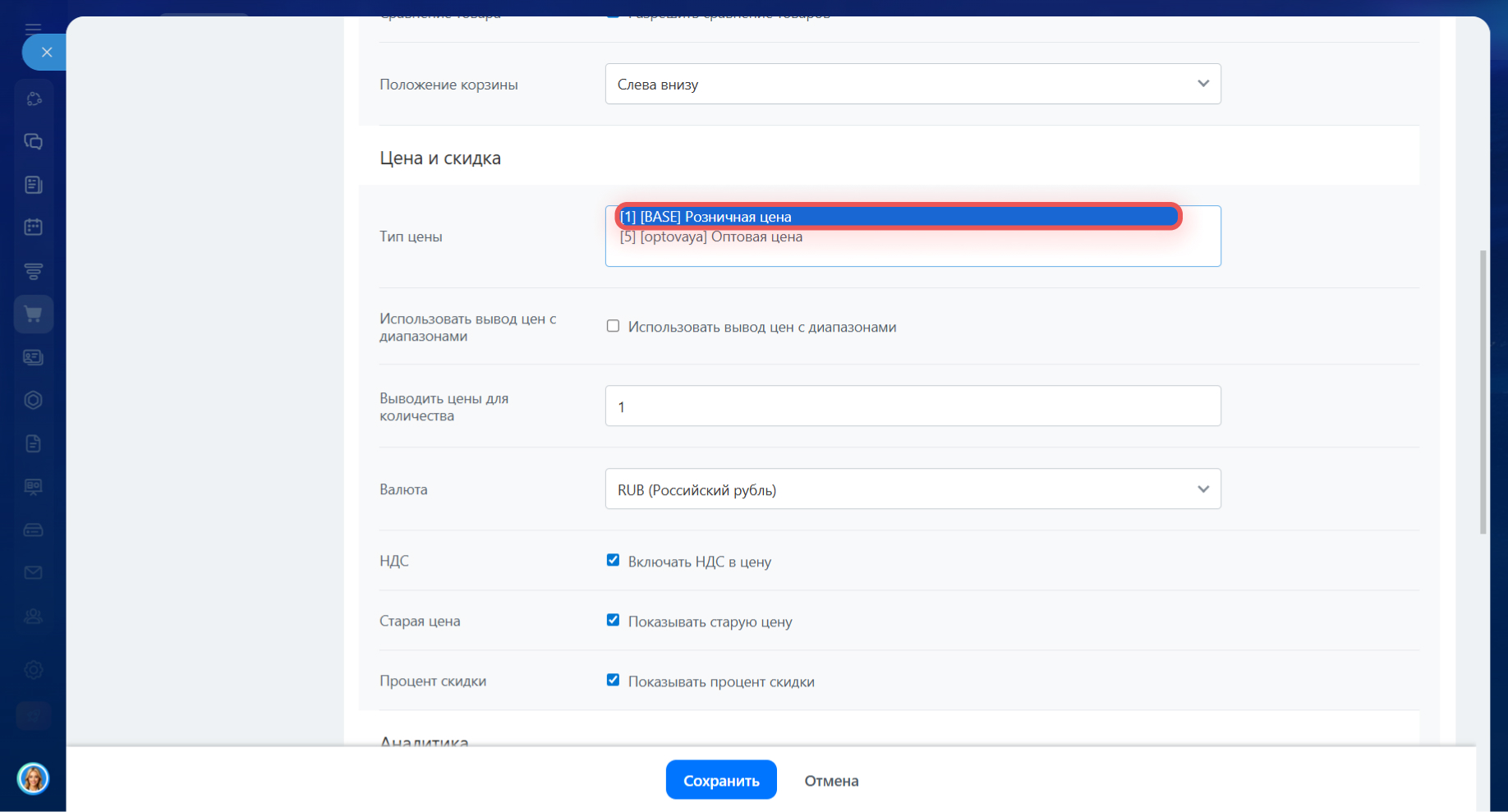Open the chat messenger icon in sidebar

click(34, 142)
